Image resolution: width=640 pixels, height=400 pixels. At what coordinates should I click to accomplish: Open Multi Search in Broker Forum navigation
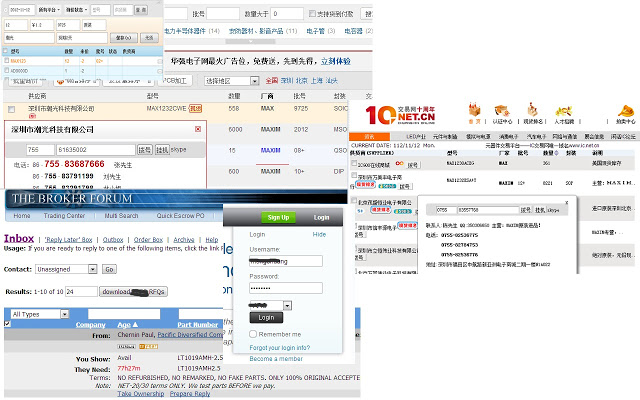point(121,216)
